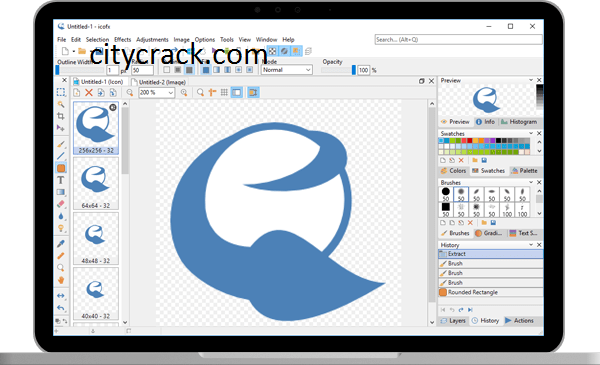Go to the Brush history entry below Extract
The image size is (600, 365).
pos(491,264)
